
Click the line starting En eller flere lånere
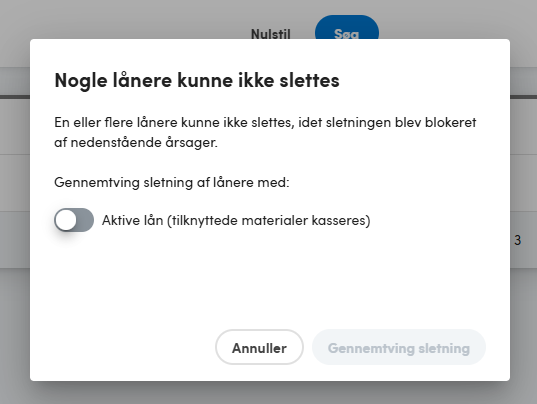tap(265, 122)
